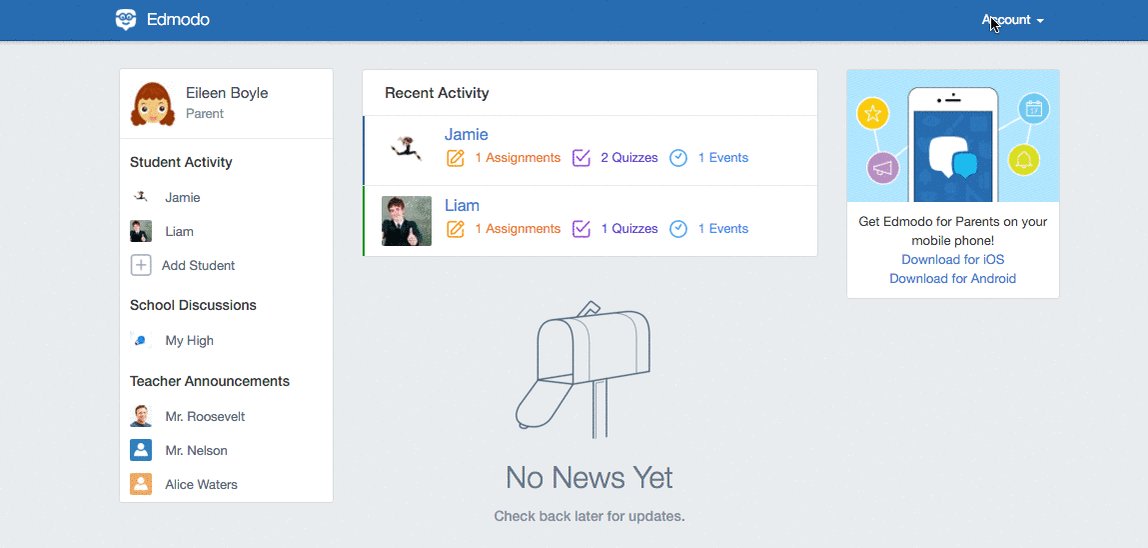Open Liam's 1 Assignments link

[x=518, y=229]
